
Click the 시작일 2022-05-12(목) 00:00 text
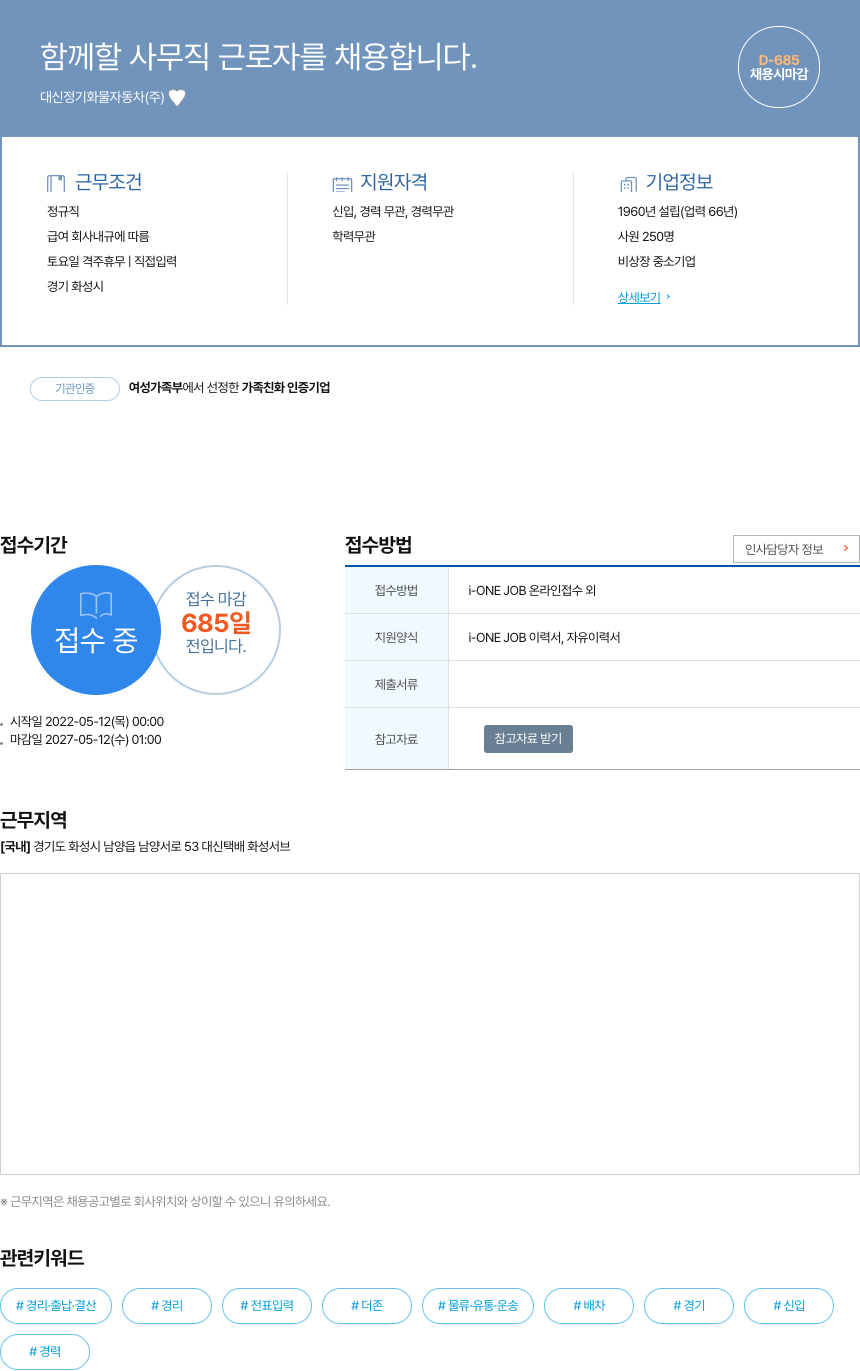pyautogui.click(x=87, y=722)
